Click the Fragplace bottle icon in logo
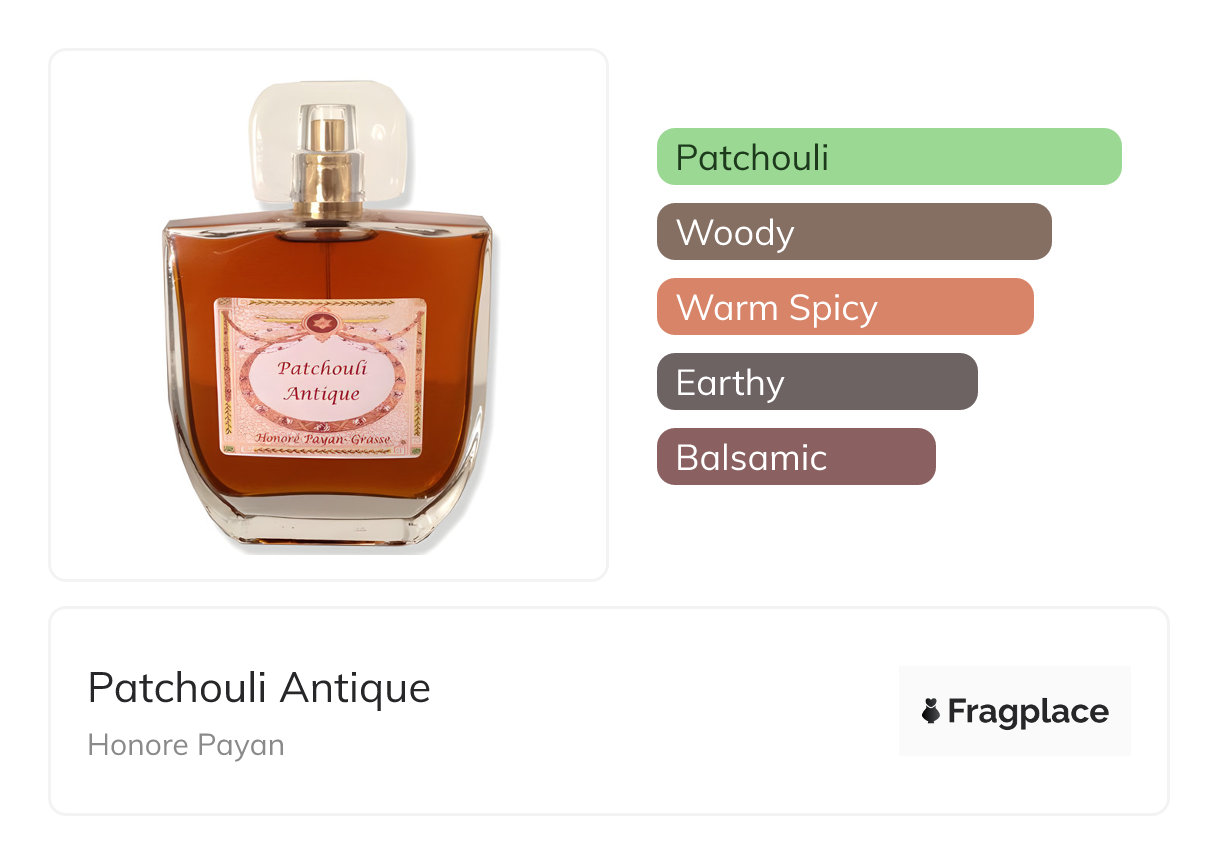This screenshot has height=864, width=1218. coord(931,712)
